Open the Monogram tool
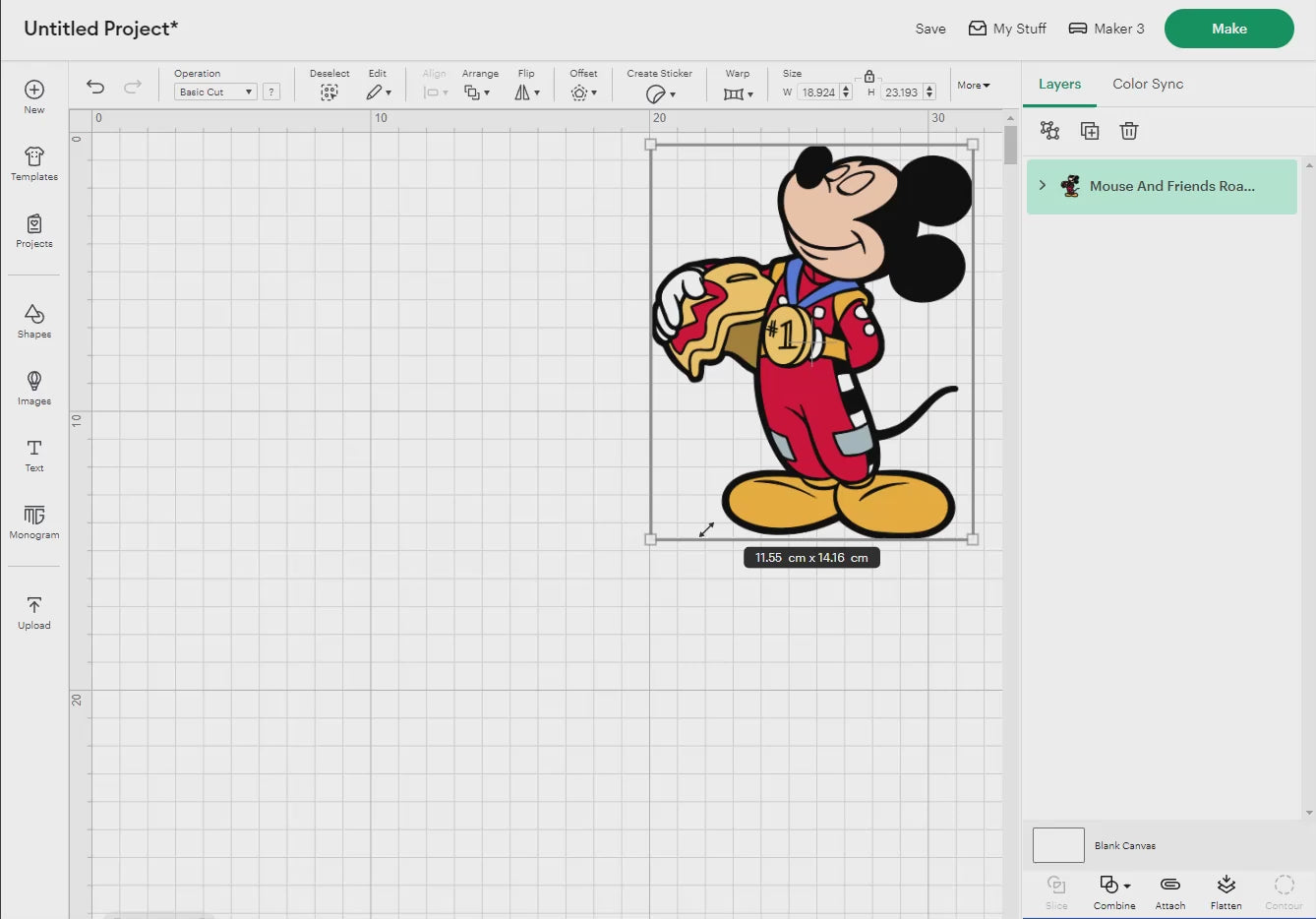The image size is (1316, 919). [34, 521]
